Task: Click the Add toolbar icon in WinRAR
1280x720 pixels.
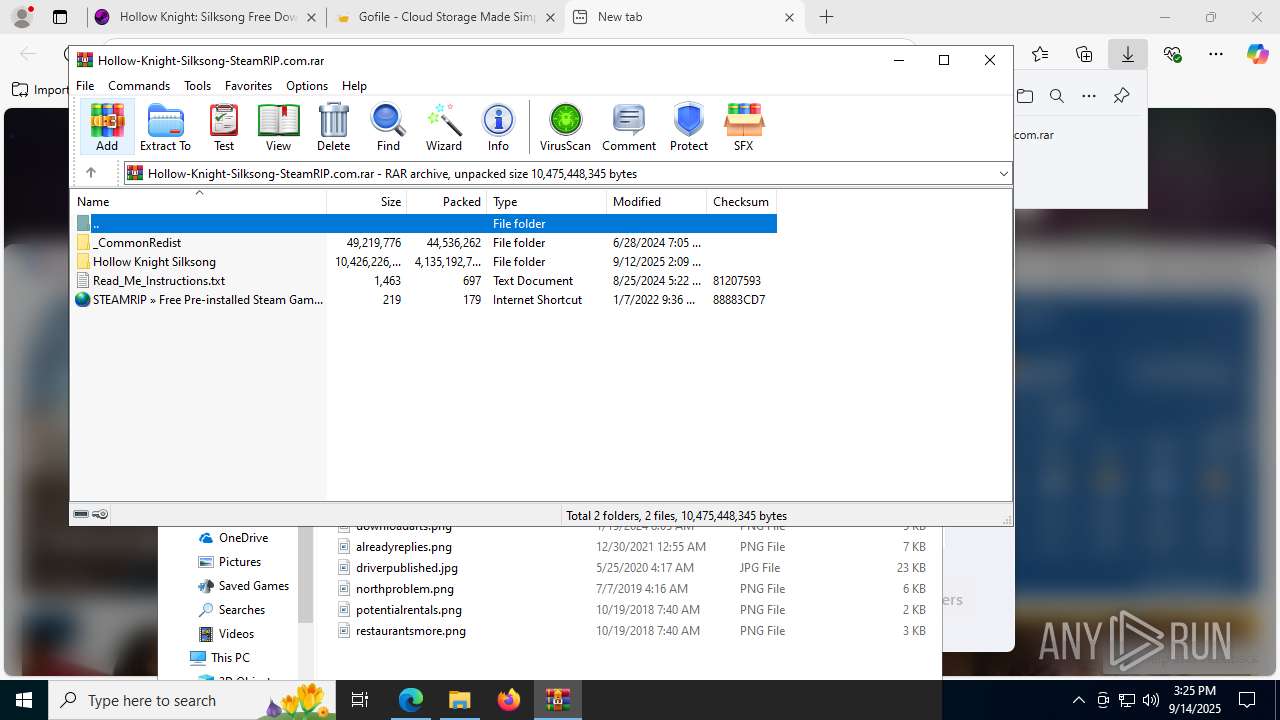Action: pos(107,127)
